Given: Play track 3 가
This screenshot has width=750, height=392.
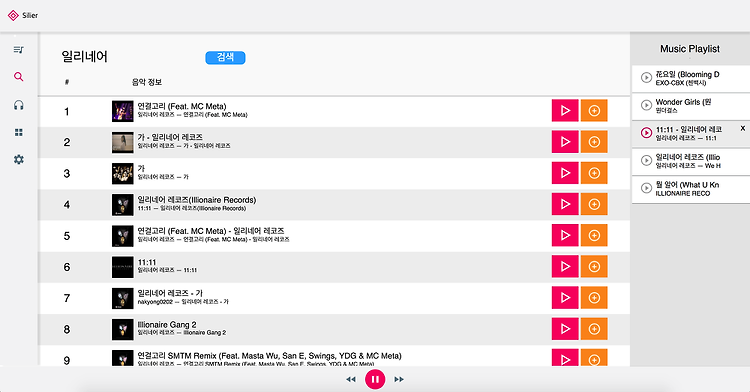Looking at the screenshot, I should [x=565, y=173].
